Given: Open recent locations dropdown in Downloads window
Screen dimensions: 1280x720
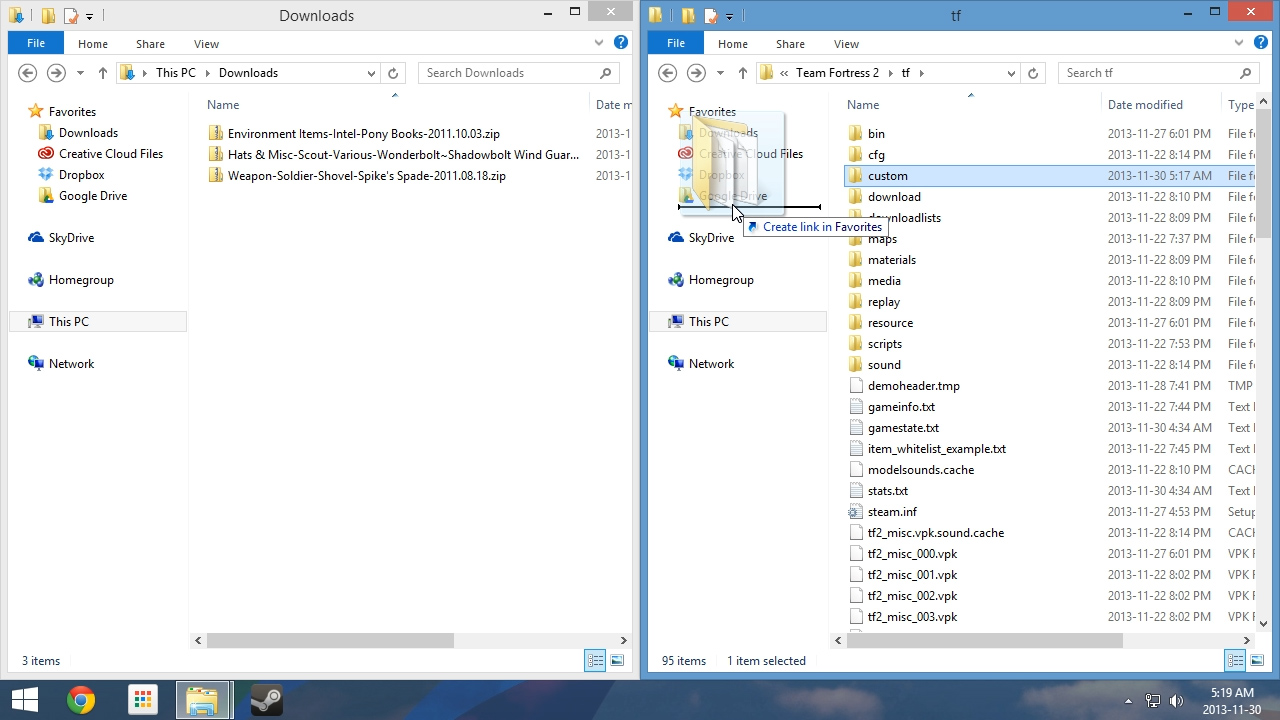Looking at the screenshot, I should [80, 73].
